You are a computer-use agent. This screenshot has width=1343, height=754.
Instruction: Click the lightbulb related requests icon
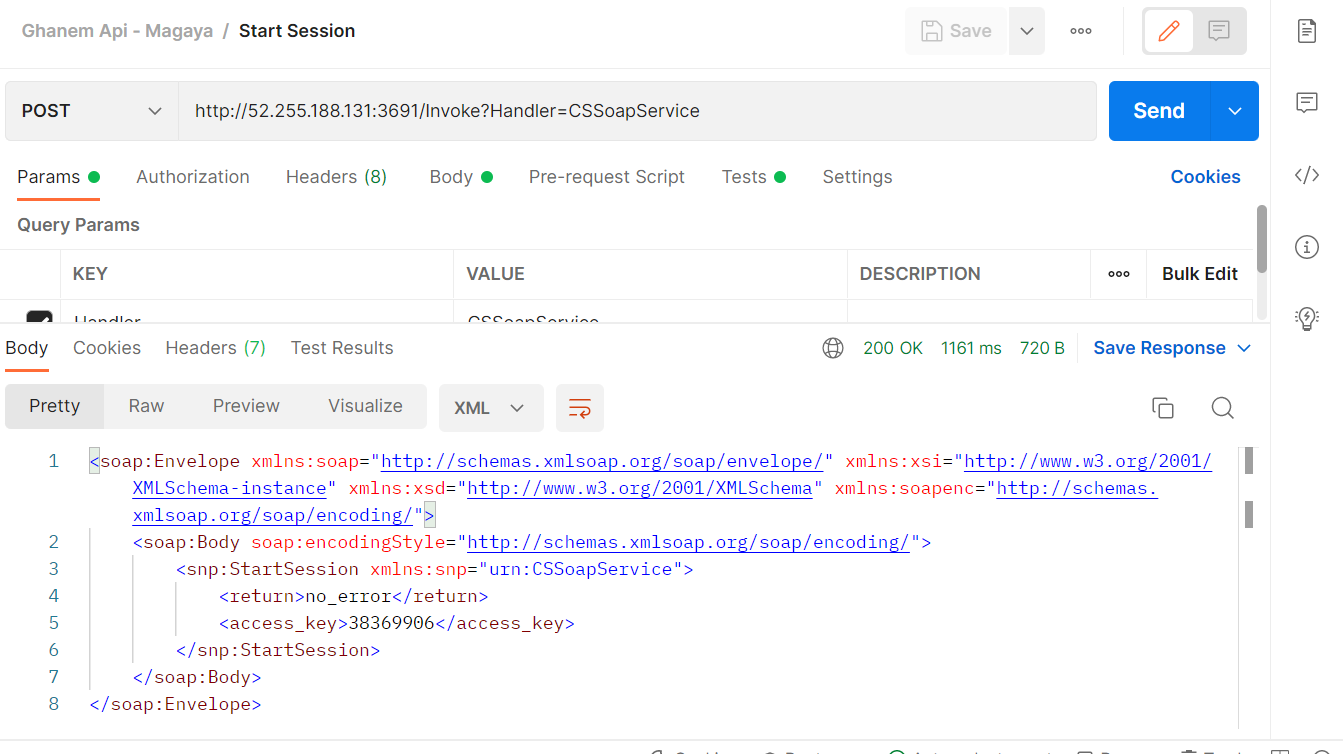point(1306,318)
